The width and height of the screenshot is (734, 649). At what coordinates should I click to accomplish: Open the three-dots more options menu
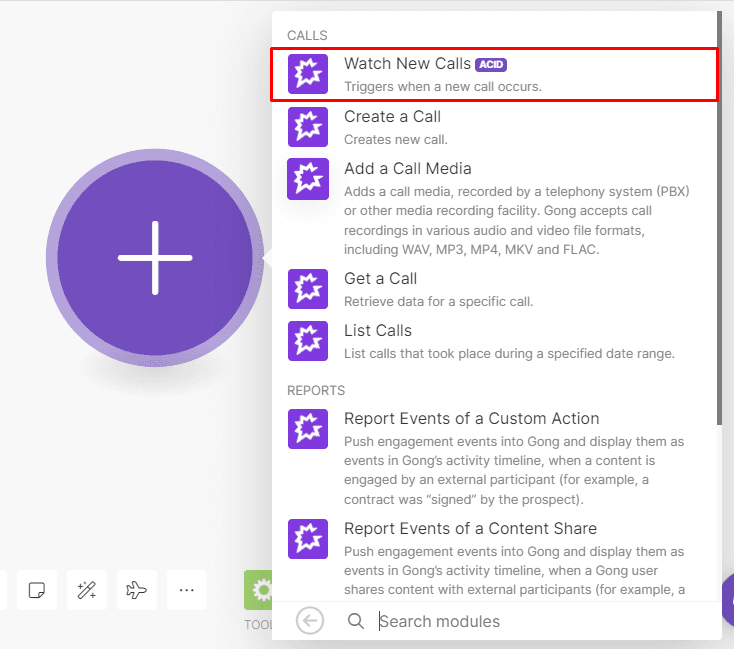click(186, 591)
